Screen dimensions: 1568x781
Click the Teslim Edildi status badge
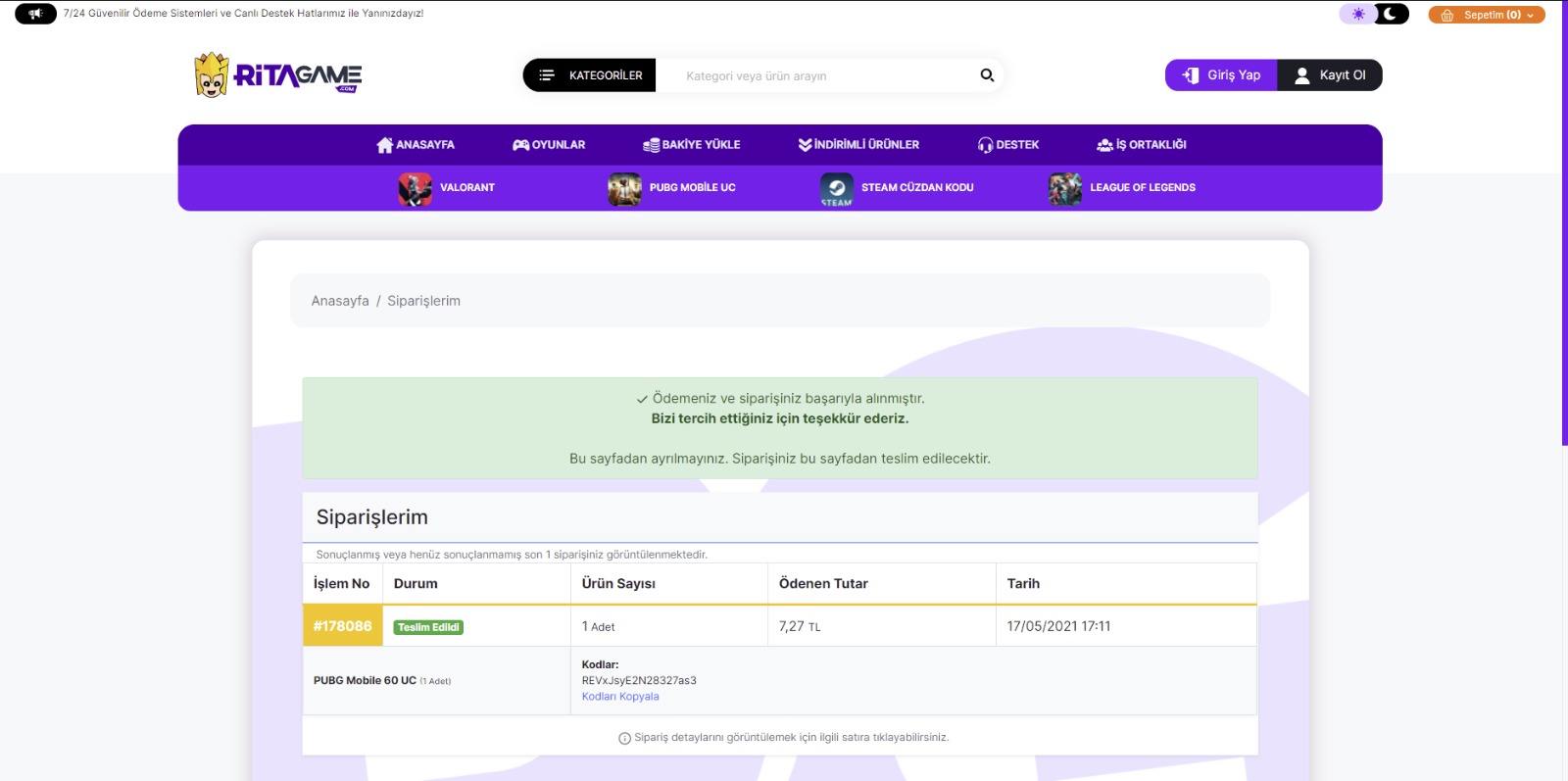tap(428, 627)
